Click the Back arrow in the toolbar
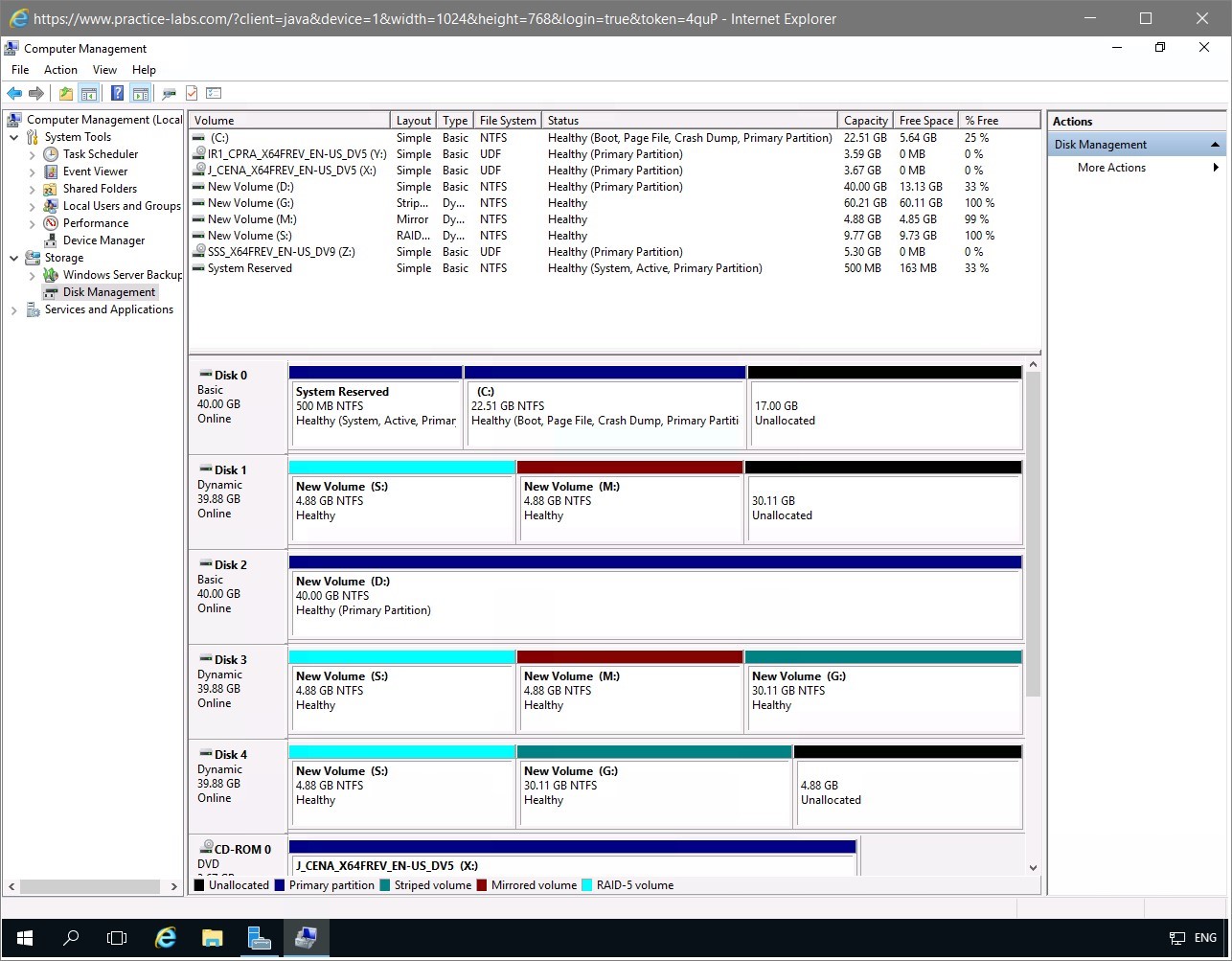This screenshot has height=961, width=1232. [x=14, y=94]
